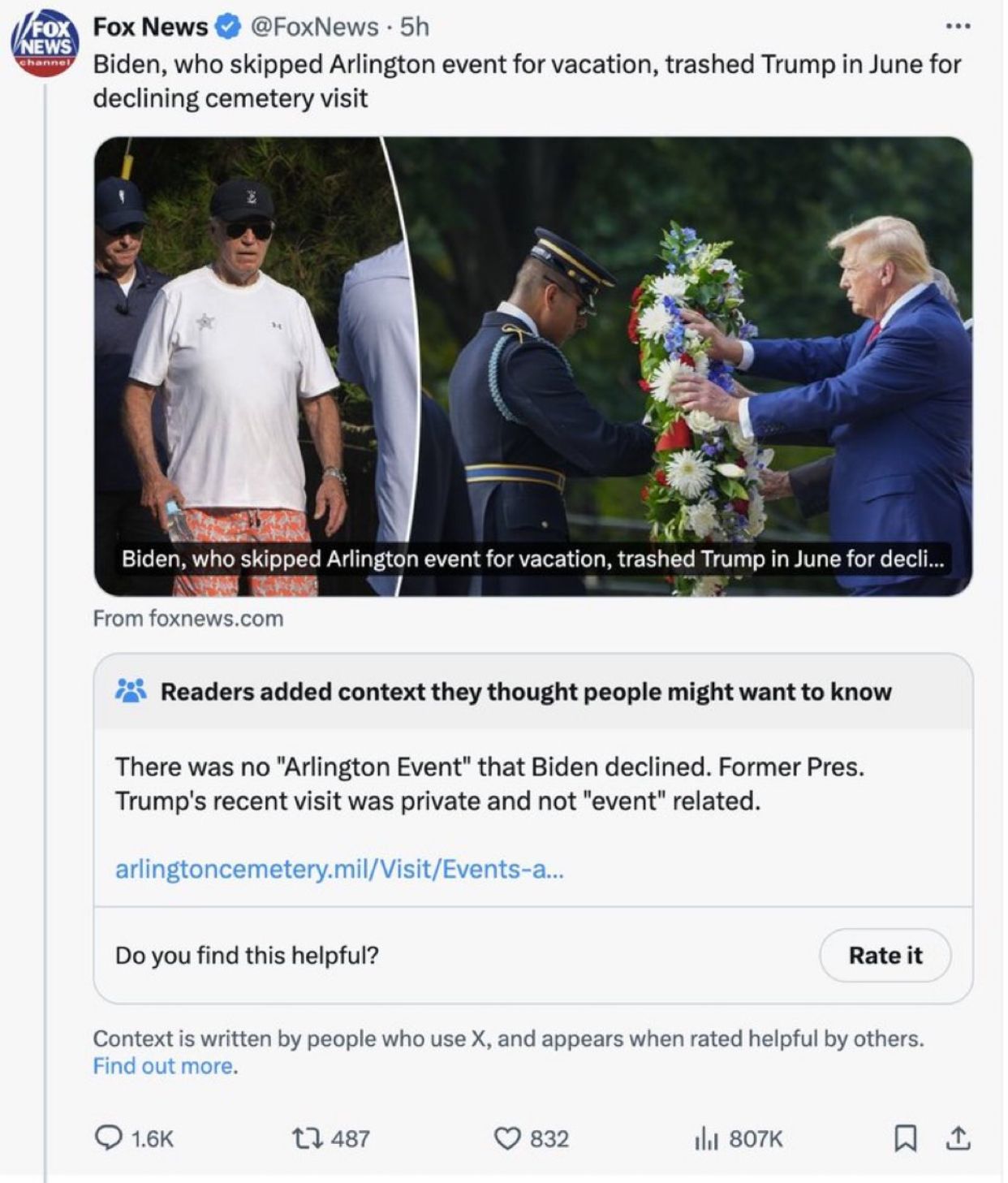Click the From foxnews.com source label
This screenshot has width=1008, height=1183.
click(x=188, y=619)
